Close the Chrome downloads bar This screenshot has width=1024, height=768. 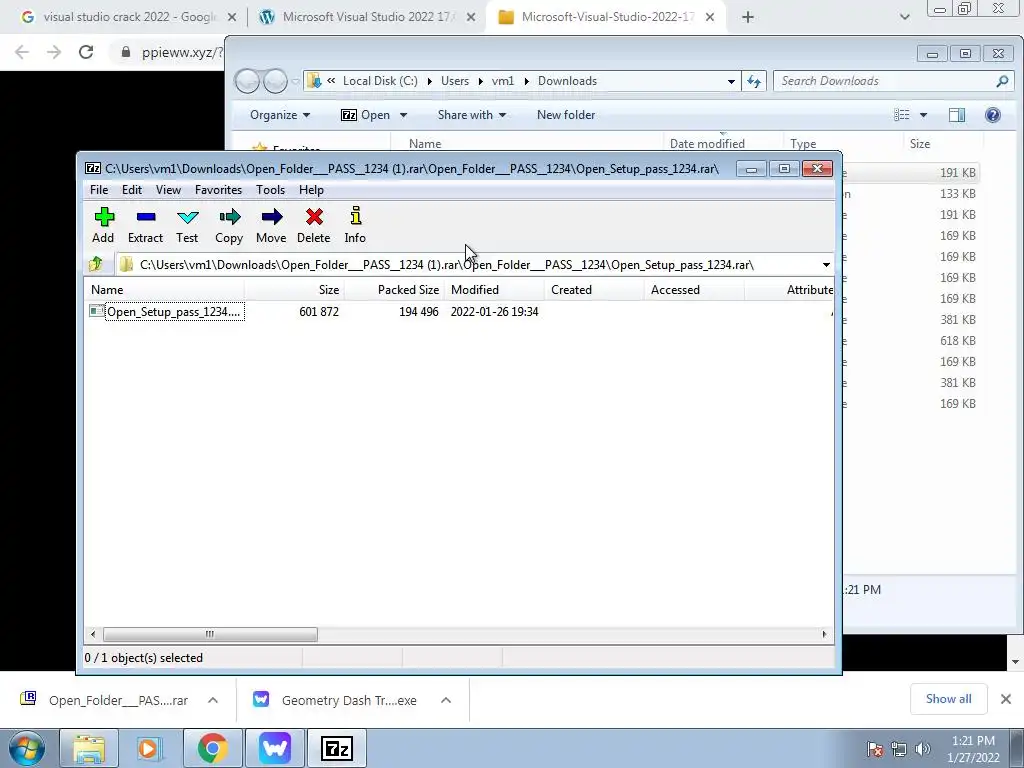(1006, 699)
